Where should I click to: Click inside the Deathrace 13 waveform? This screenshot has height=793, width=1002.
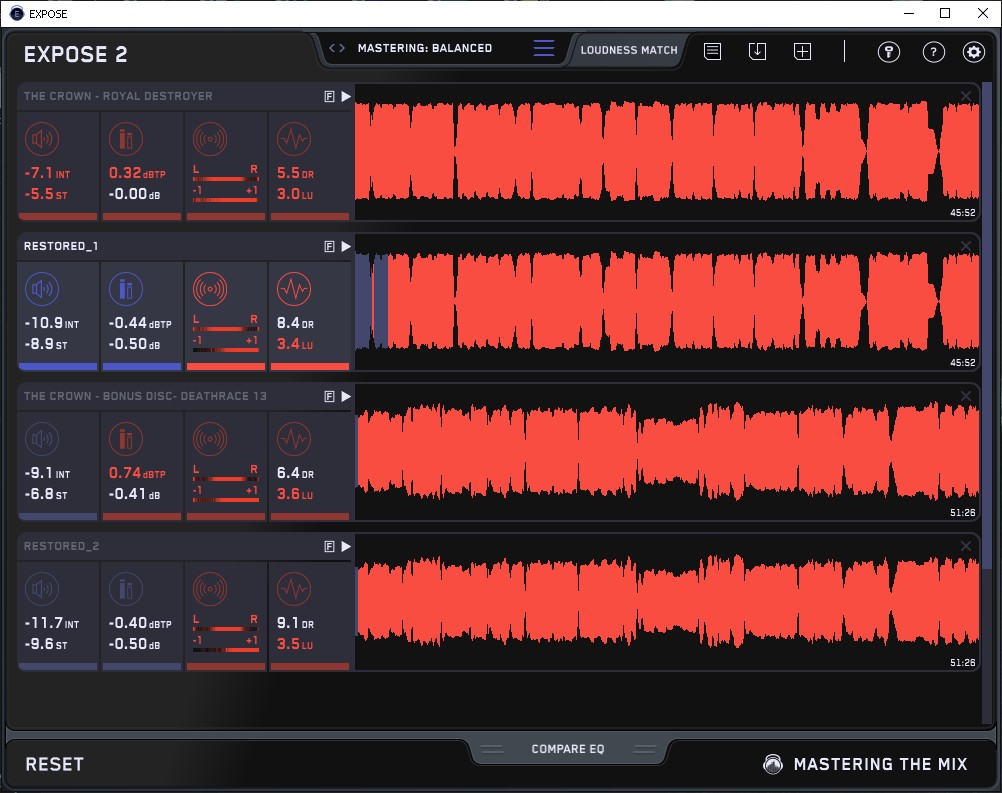pyautogui.click(x=667, y=452)
